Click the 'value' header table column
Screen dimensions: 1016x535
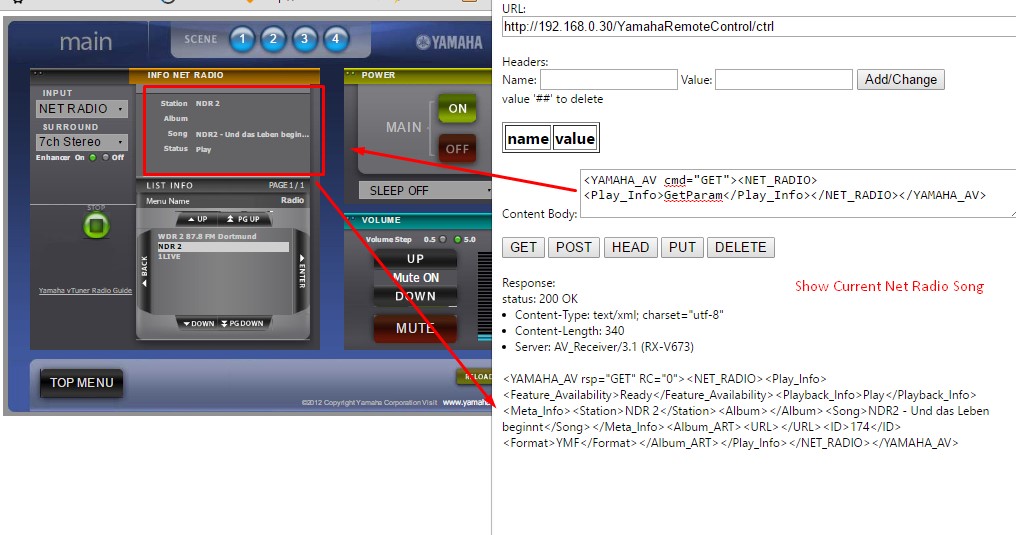tap(575, 139)
